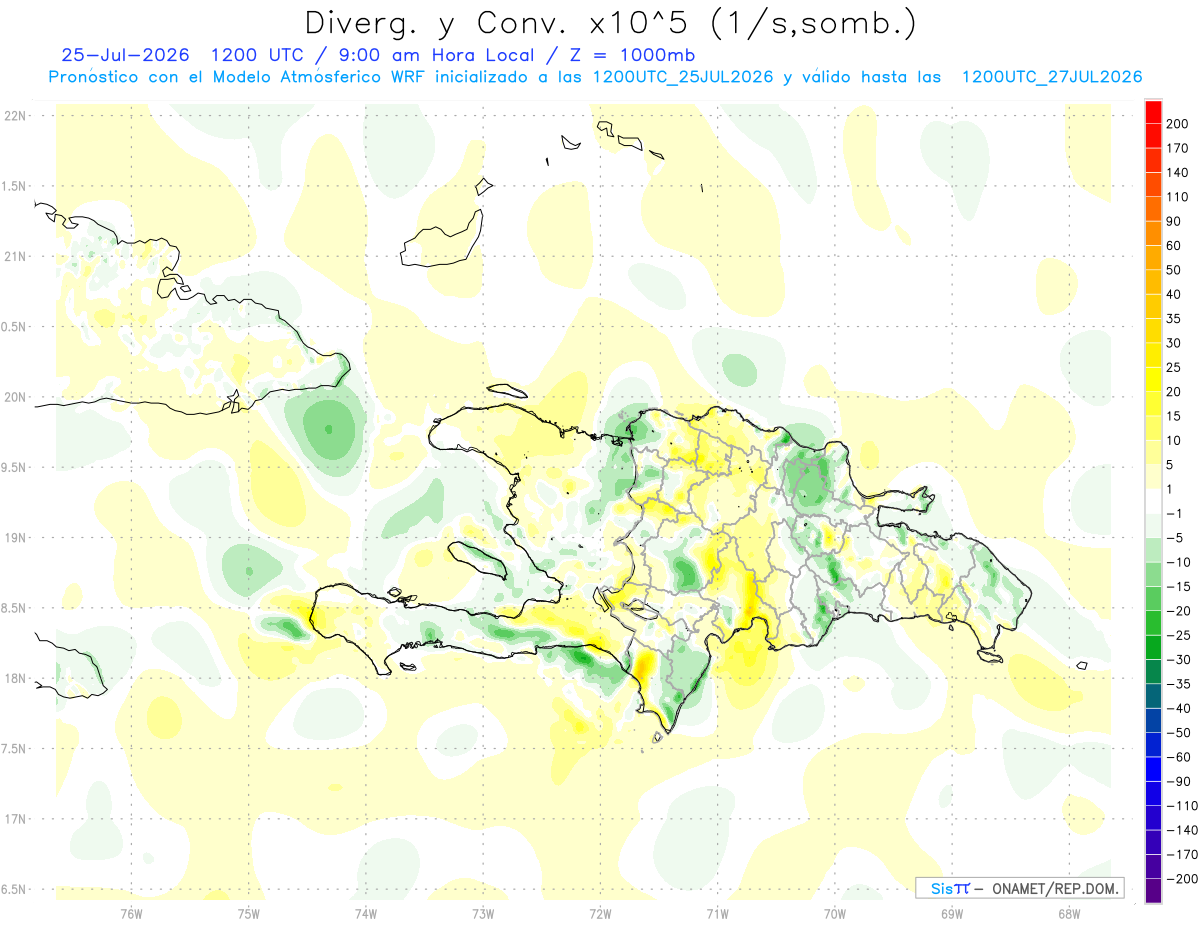Click the "1200UTC_25JUL2026" initialization timestamp
1200x927 pixels.
click(x=683, y=77)
